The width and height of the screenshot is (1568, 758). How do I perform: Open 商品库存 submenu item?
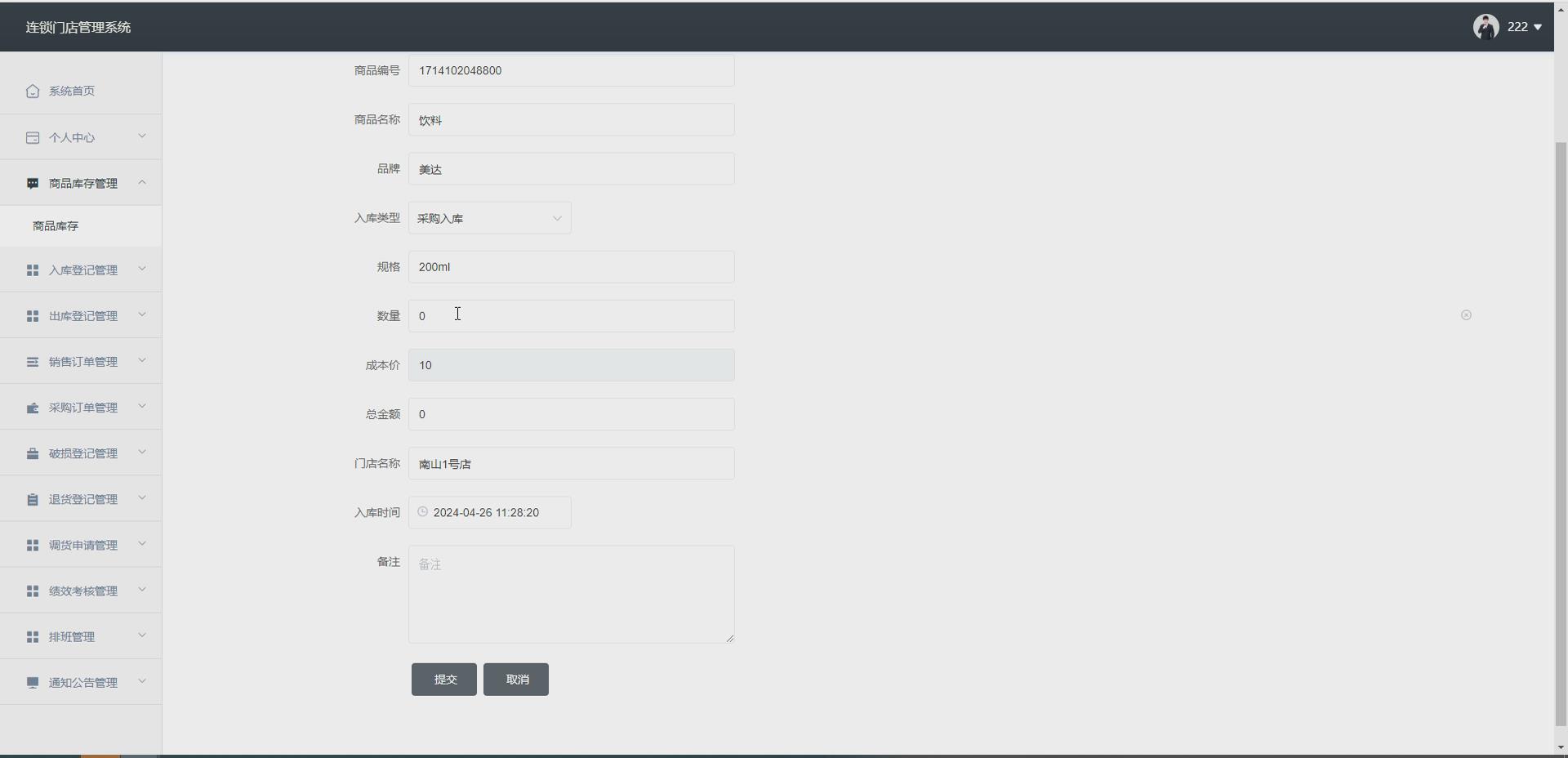[81, 226]
